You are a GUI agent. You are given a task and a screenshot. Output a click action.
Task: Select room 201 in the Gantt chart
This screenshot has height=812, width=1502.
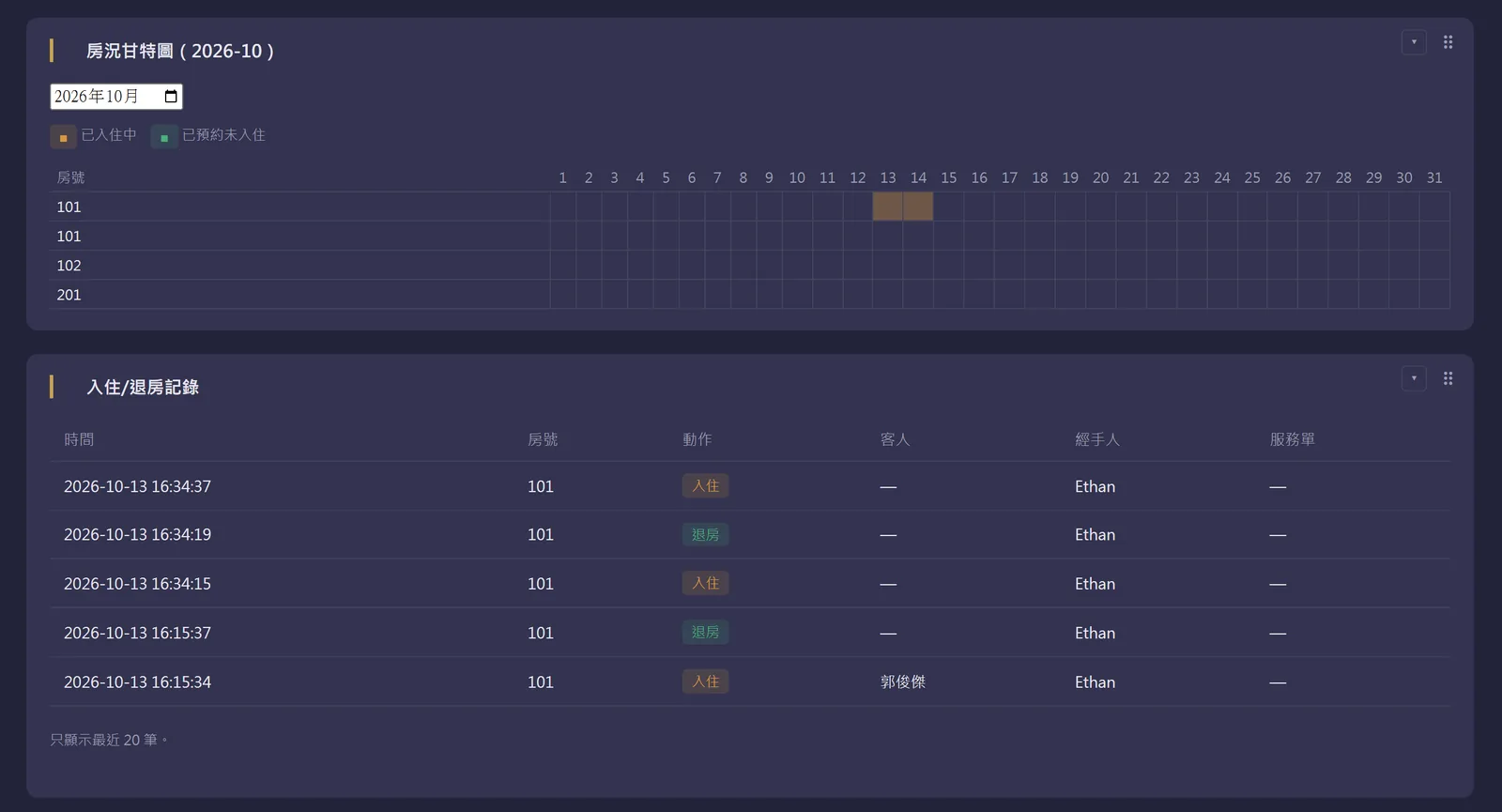[69, 295]
